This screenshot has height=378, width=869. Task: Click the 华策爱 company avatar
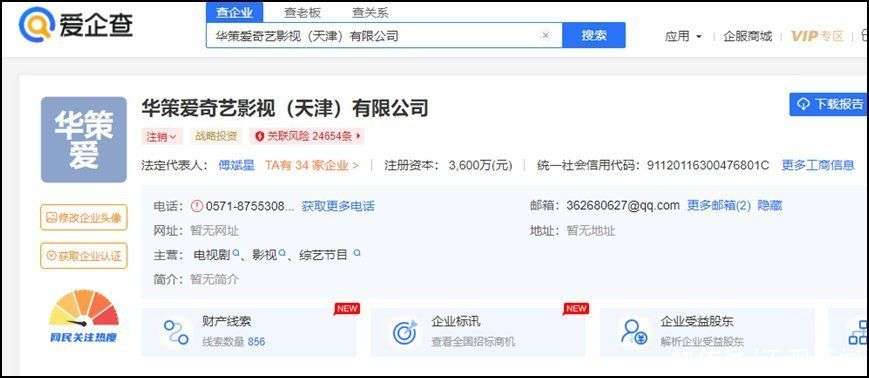84,140
